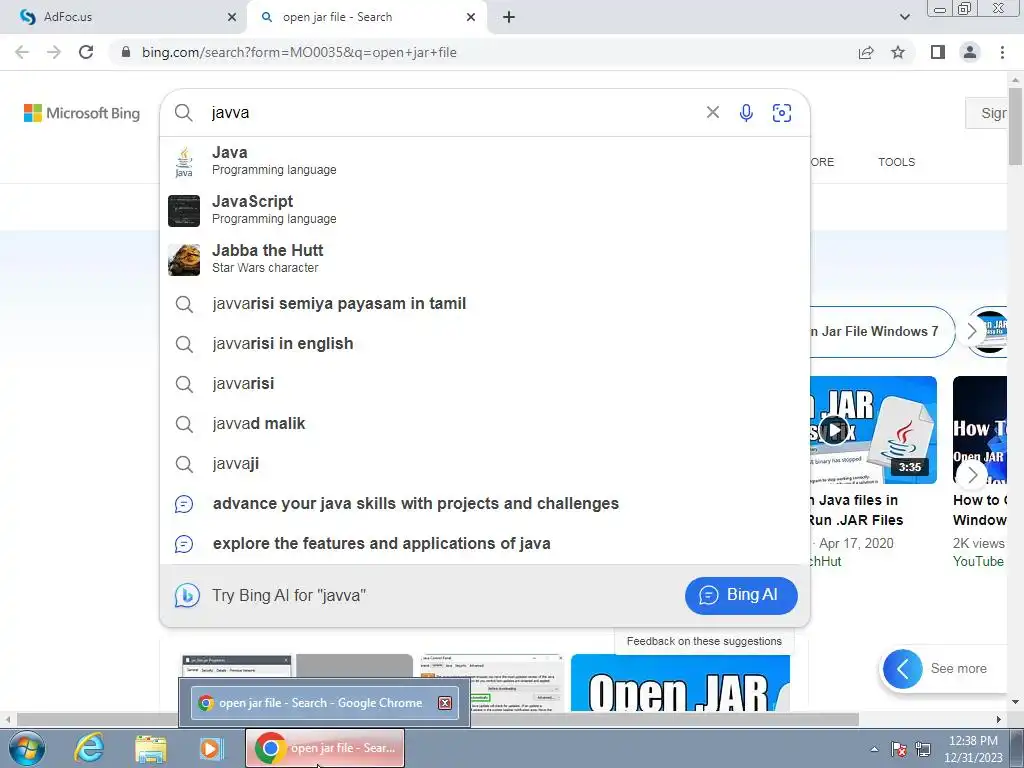This screenshot has height=768, width=1024.
Task: Switch to the AdFoc.us tab
Action: [124, 17]
